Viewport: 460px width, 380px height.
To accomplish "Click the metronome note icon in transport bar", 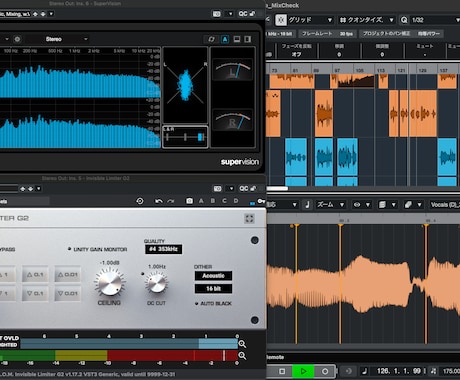I will tap(364, 371).
